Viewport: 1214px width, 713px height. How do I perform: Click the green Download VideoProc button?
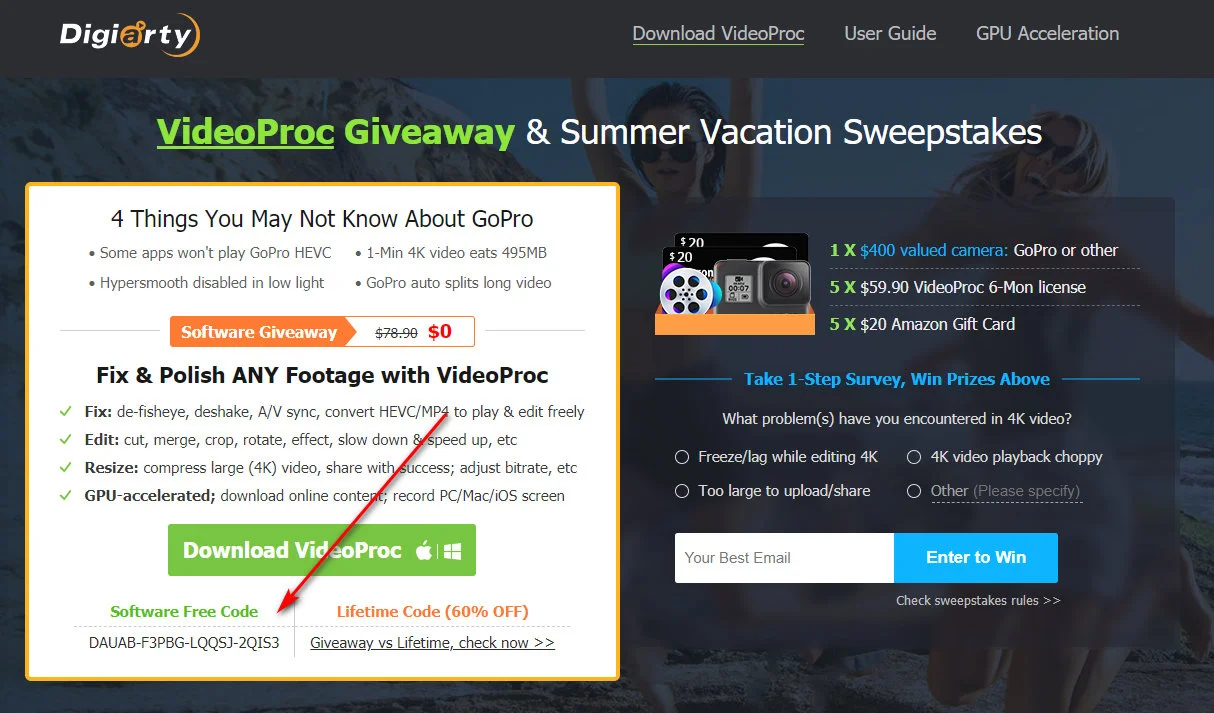[x=322, y=550]
